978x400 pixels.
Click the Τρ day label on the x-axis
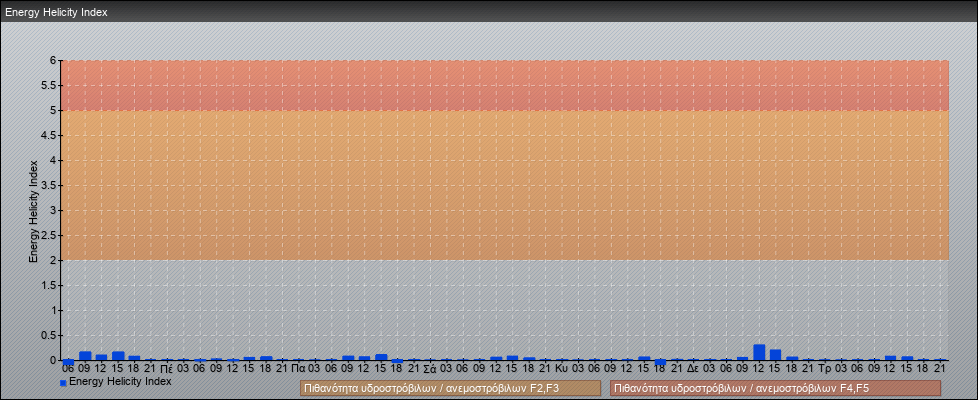click(x=825, y=369)
